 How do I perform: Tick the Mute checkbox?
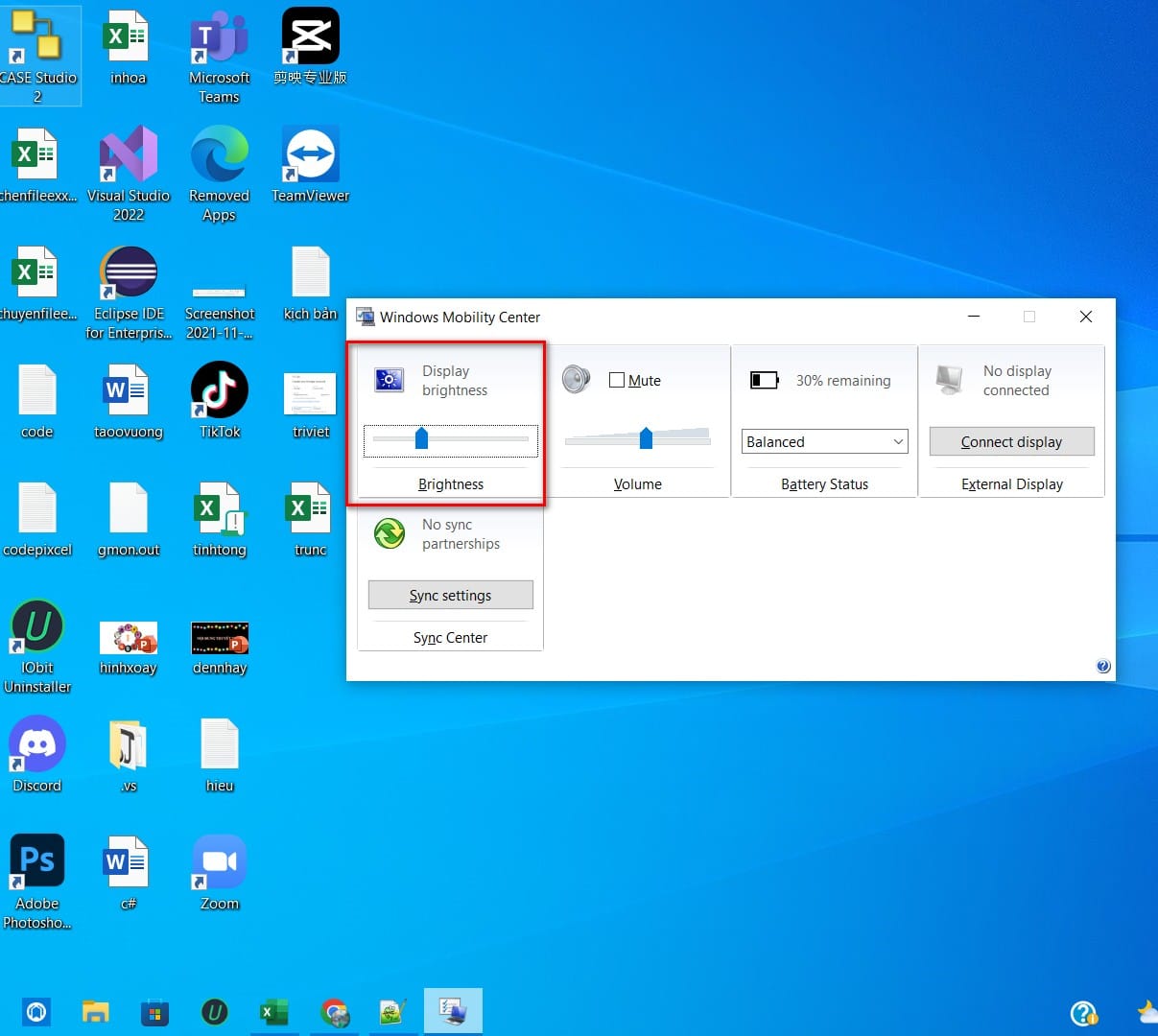click(617, 380)
